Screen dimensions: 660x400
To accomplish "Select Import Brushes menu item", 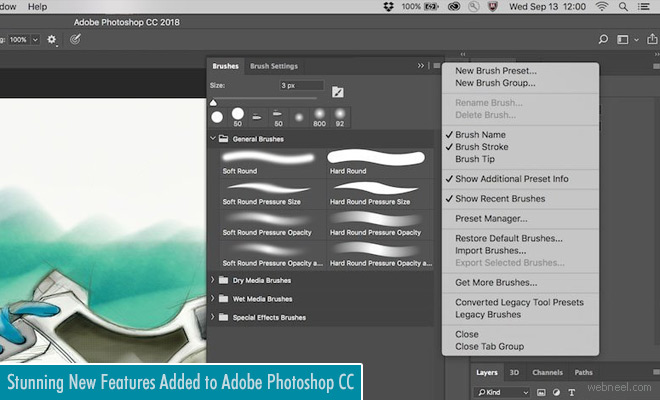I will click(x=490, y=251).
